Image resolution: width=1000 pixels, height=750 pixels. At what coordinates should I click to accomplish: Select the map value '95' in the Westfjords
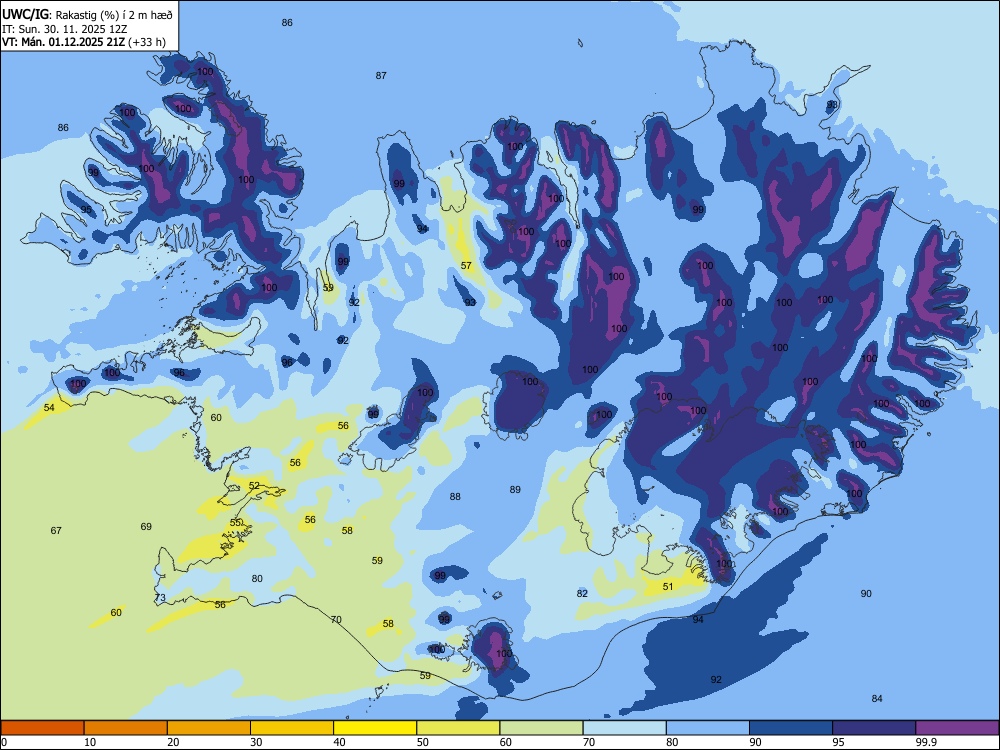pyautogui.click(x=86, y=209)
